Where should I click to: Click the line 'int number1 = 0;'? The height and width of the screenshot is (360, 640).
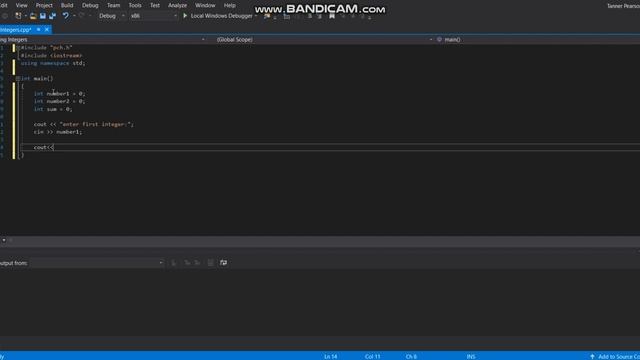tap(60, 94)
